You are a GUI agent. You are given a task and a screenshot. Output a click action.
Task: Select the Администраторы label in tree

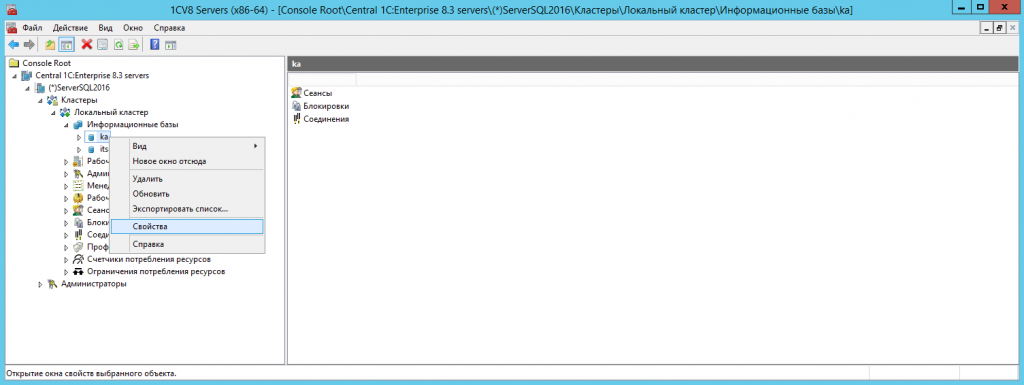point(94,284)
